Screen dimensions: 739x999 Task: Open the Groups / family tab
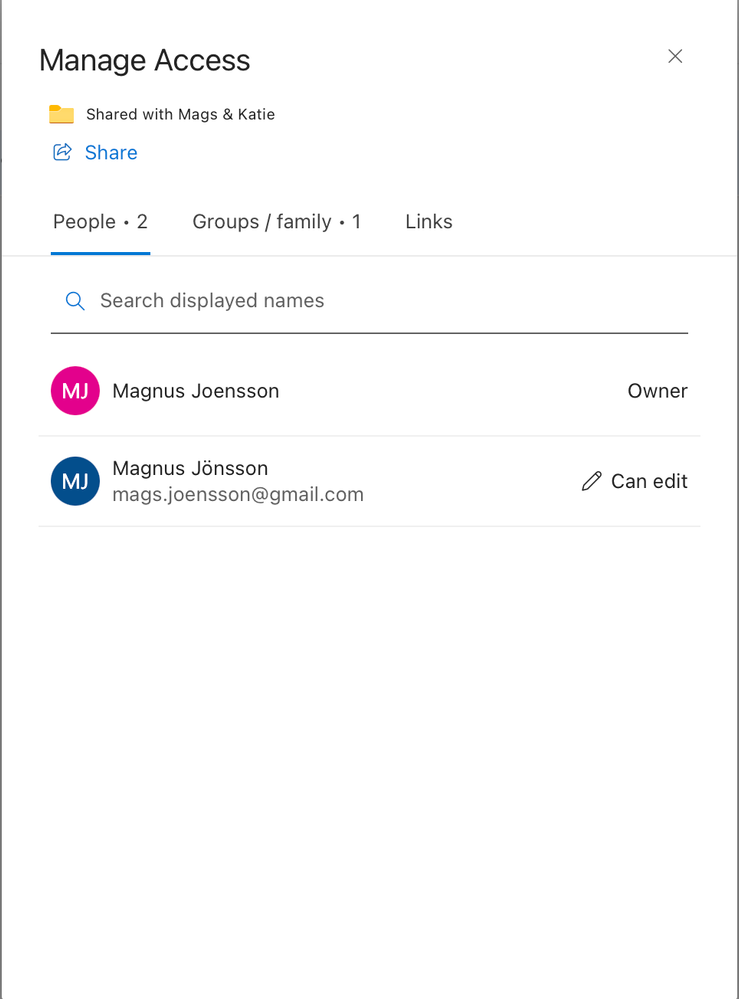pos(276,222)
